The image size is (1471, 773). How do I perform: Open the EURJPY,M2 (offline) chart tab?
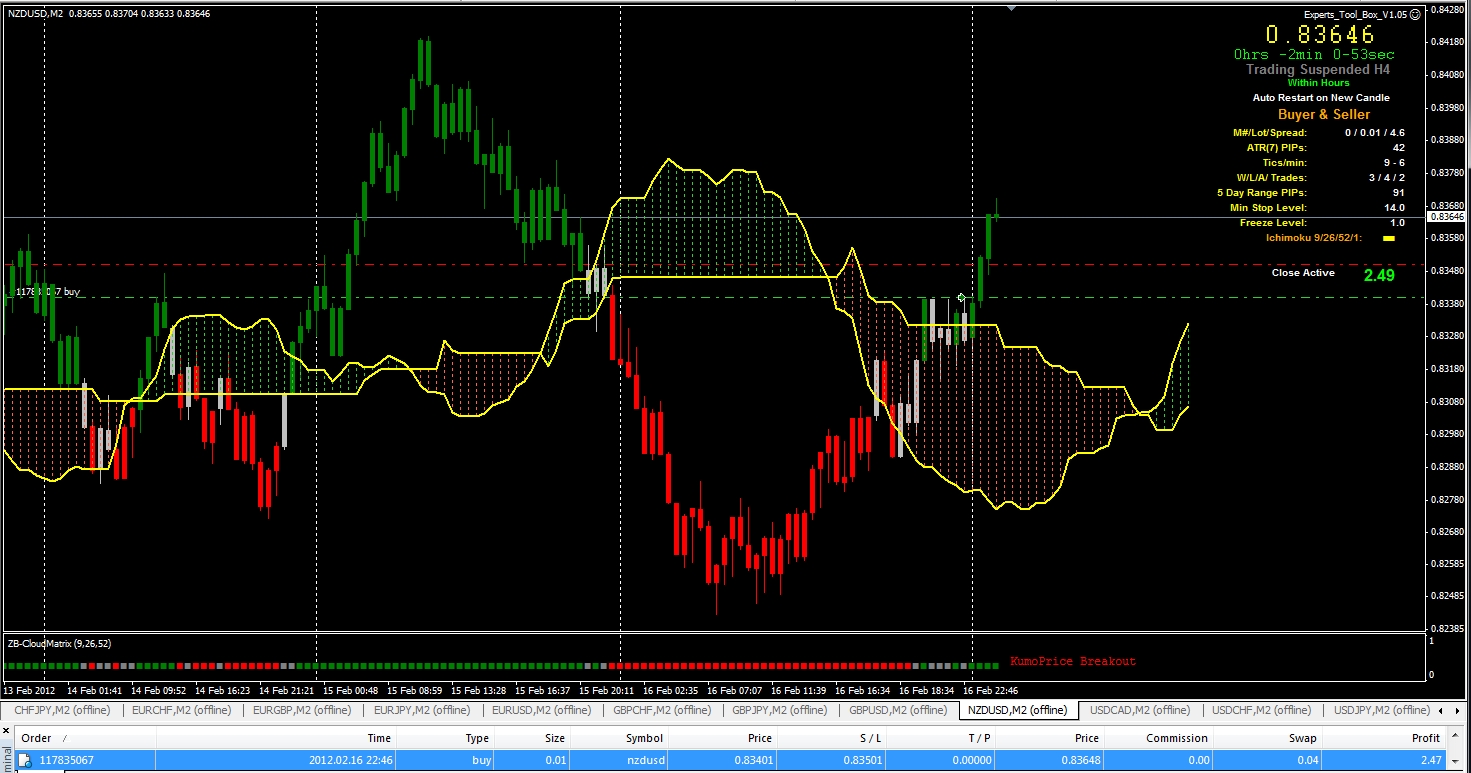[421, 710]
